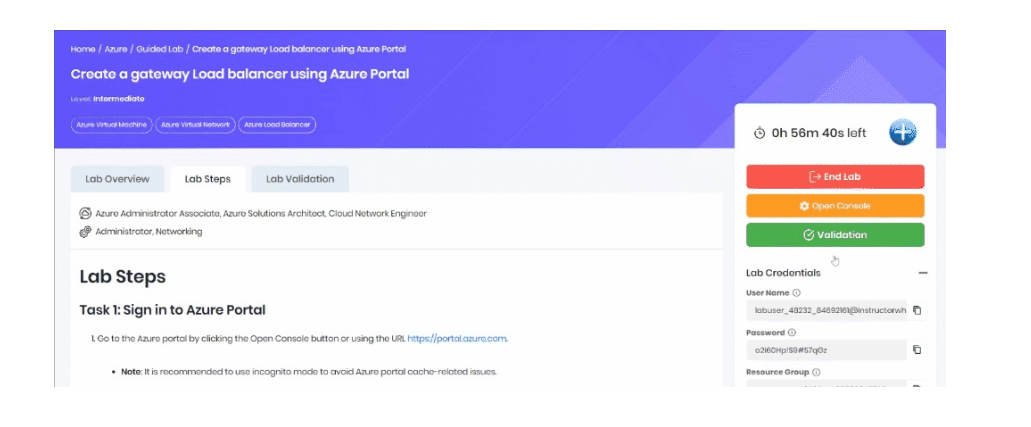This screenshot has height=427, width=1031.
Task: Click the 'Task 1: Sign in to Azure Portal' heading
Action: pos(172,310)
